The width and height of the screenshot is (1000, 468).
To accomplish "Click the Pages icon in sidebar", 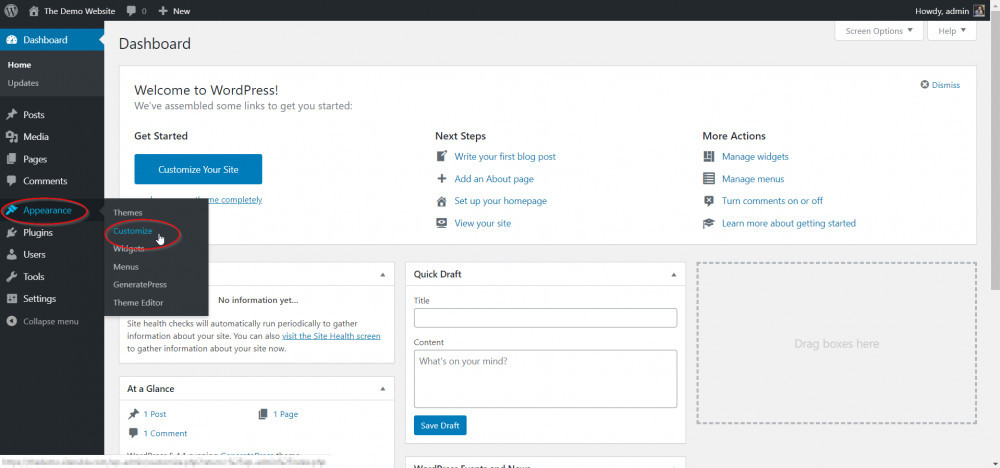I will pos(11,159).
